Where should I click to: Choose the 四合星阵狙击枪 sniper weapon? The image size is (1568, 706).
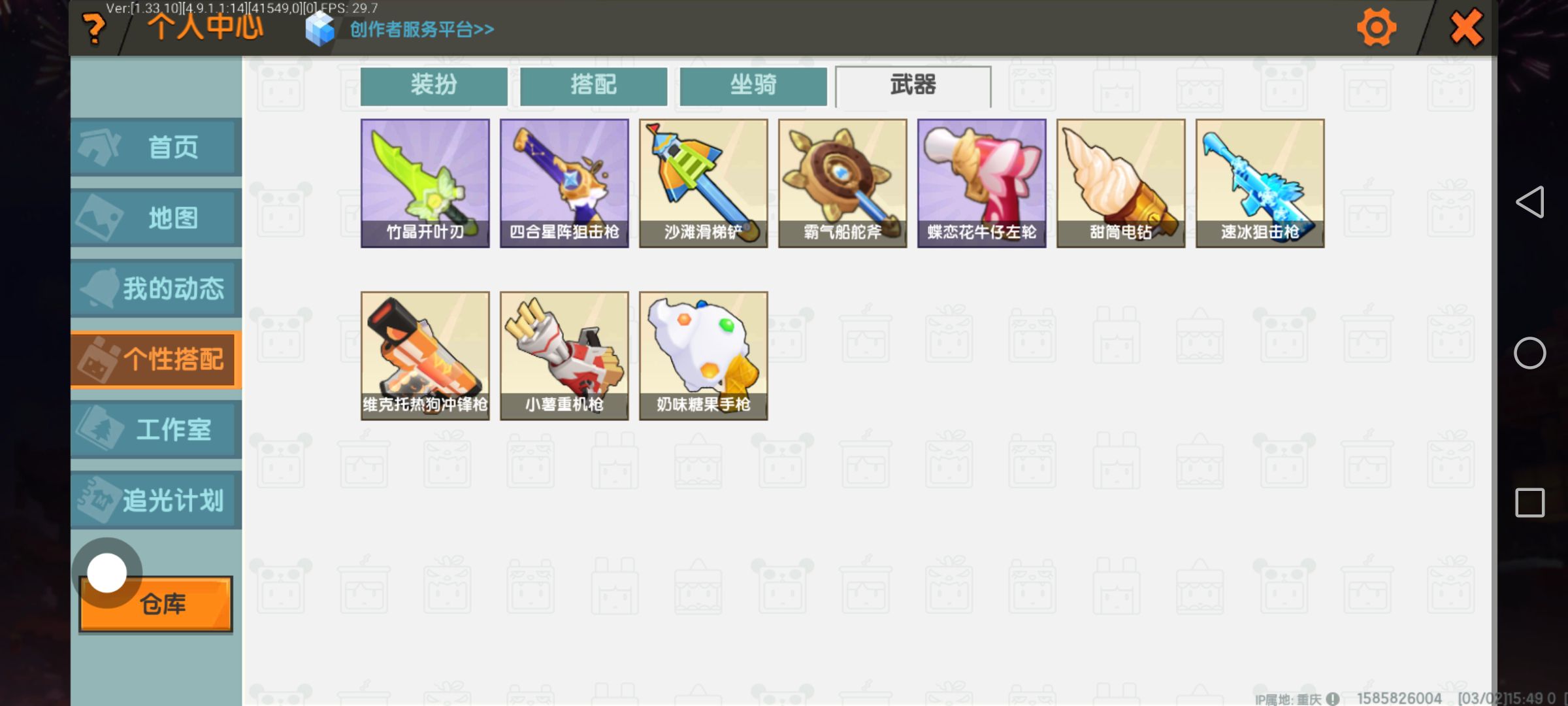click(x=564, y=183)
